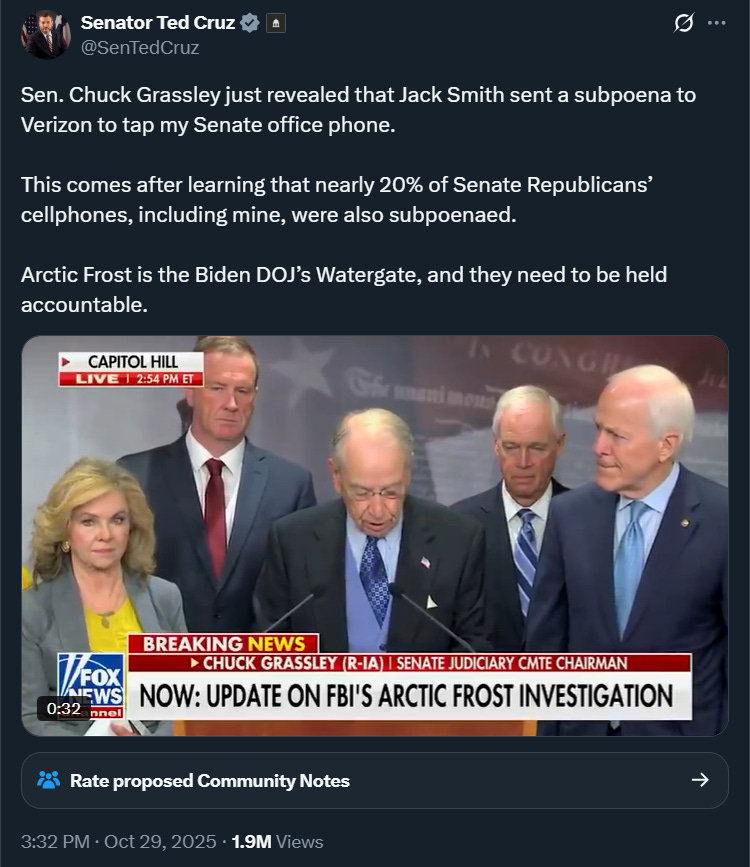Open the 3:32 PM Oct 29, 2025 timestamp
This screenshot has height=867, width=750.
(x=118, y=842)
